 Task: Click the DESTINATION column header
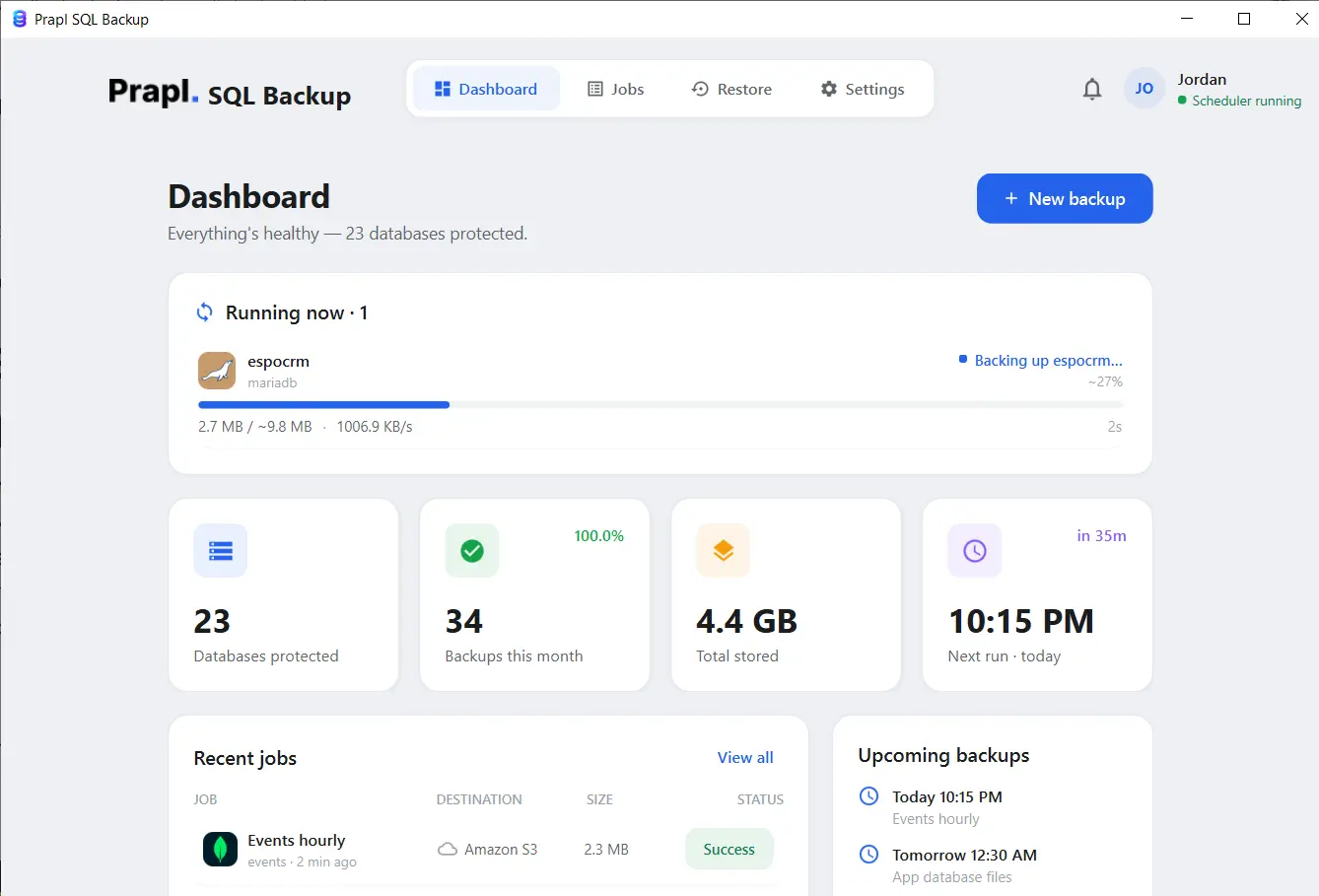[x=479, y=799]
